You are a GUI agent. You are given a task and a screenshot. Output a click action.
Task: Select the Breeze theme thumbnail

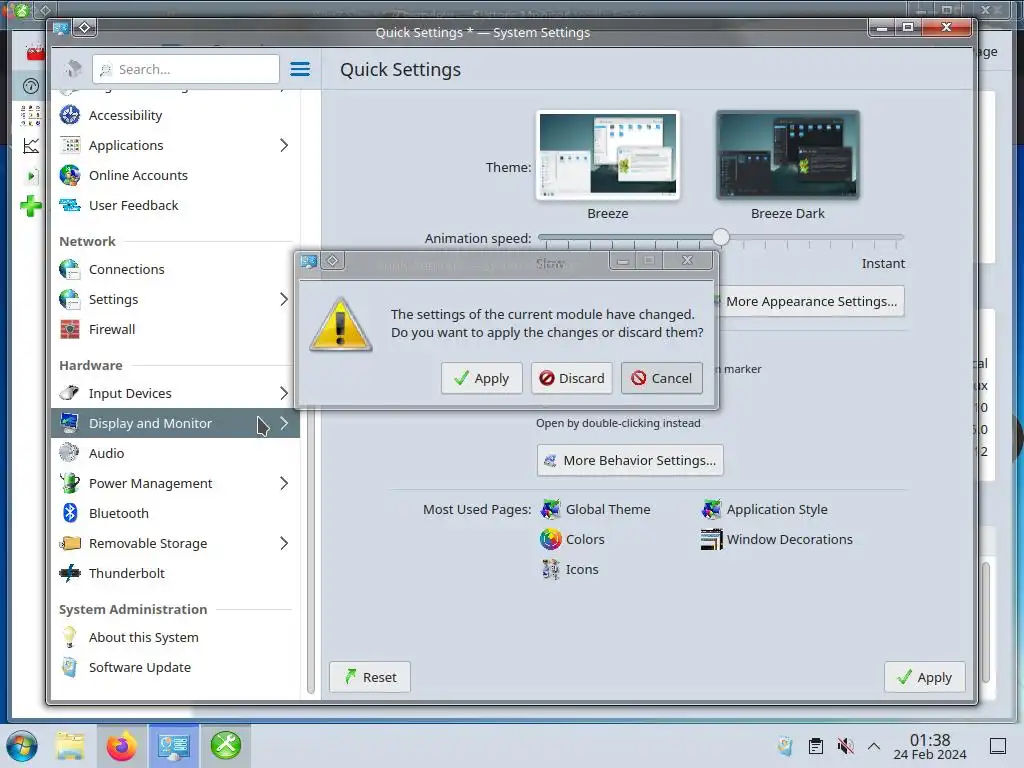[x=607, y=155]
